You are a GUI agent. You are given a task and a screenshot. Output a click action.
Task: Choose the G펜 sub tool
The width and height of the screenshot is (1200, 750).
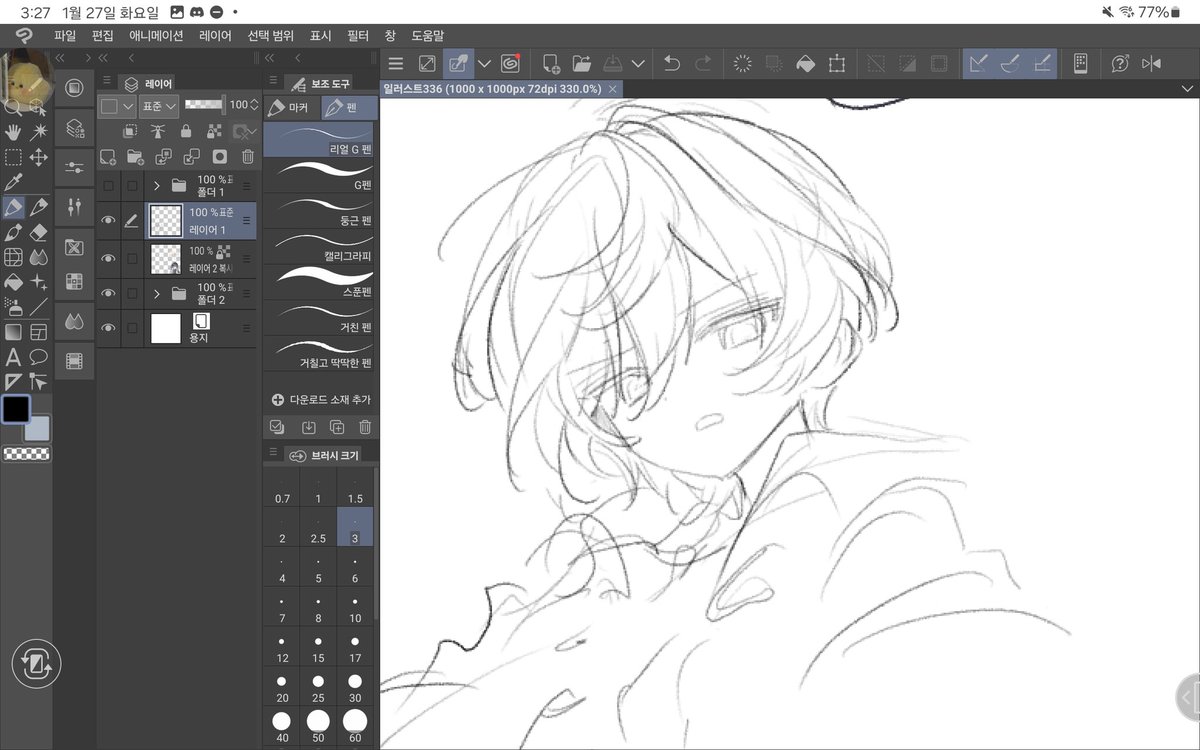click(x=319, y=174)
